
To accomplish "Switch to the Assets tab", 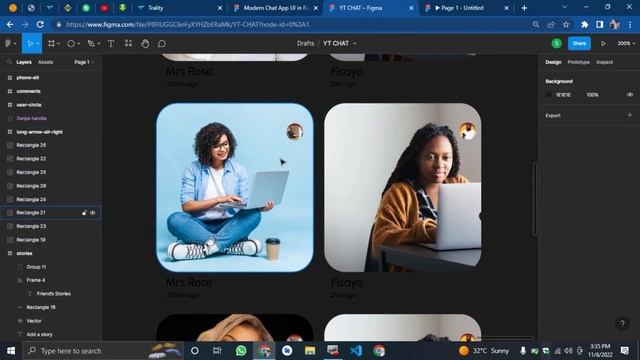I will pos(45,62).
